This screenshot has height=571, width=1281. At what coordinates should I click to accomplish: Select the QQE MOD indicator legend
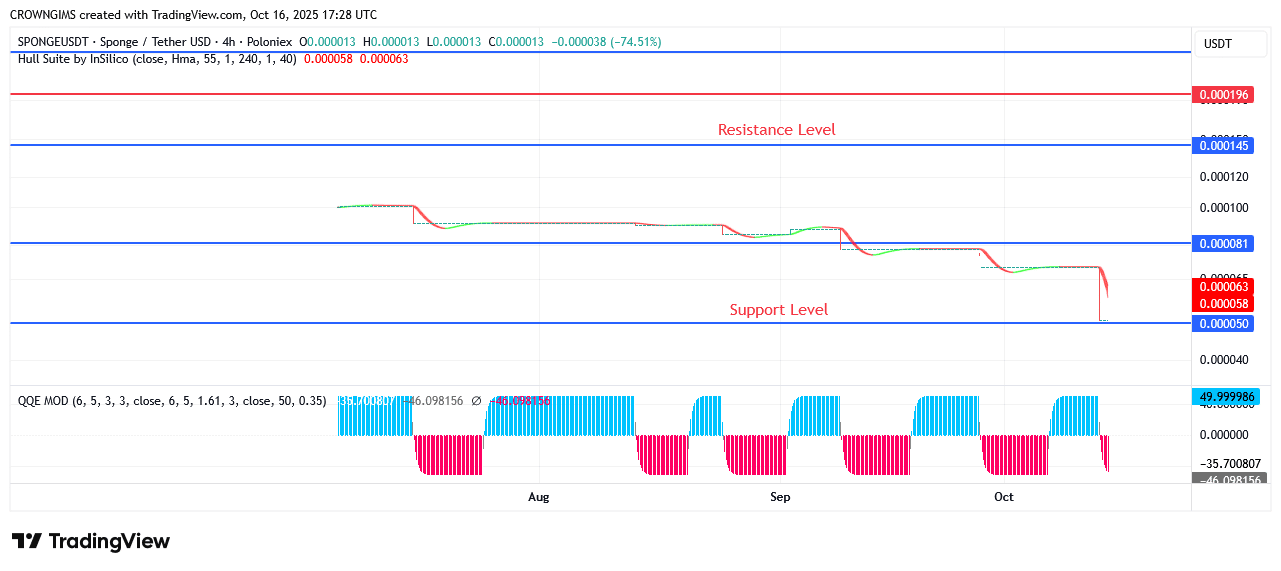tap(172, 401)
